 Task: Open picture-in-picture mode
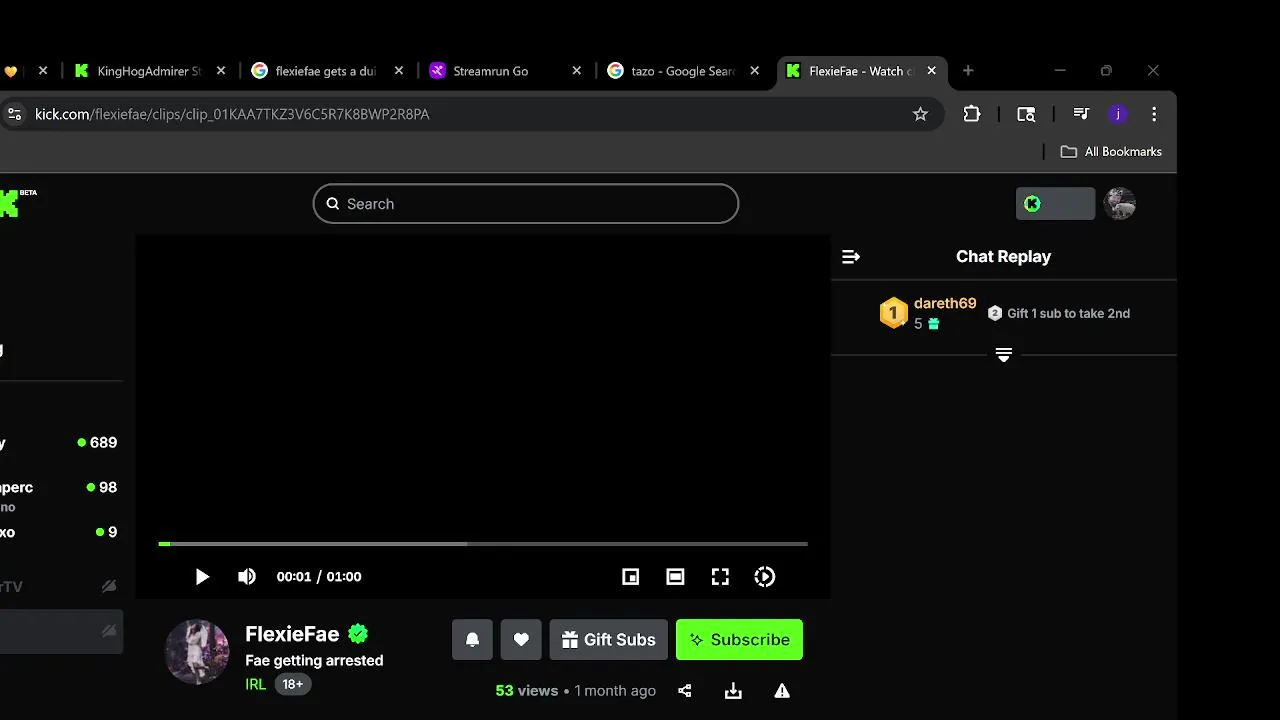(x=631, y=577)
